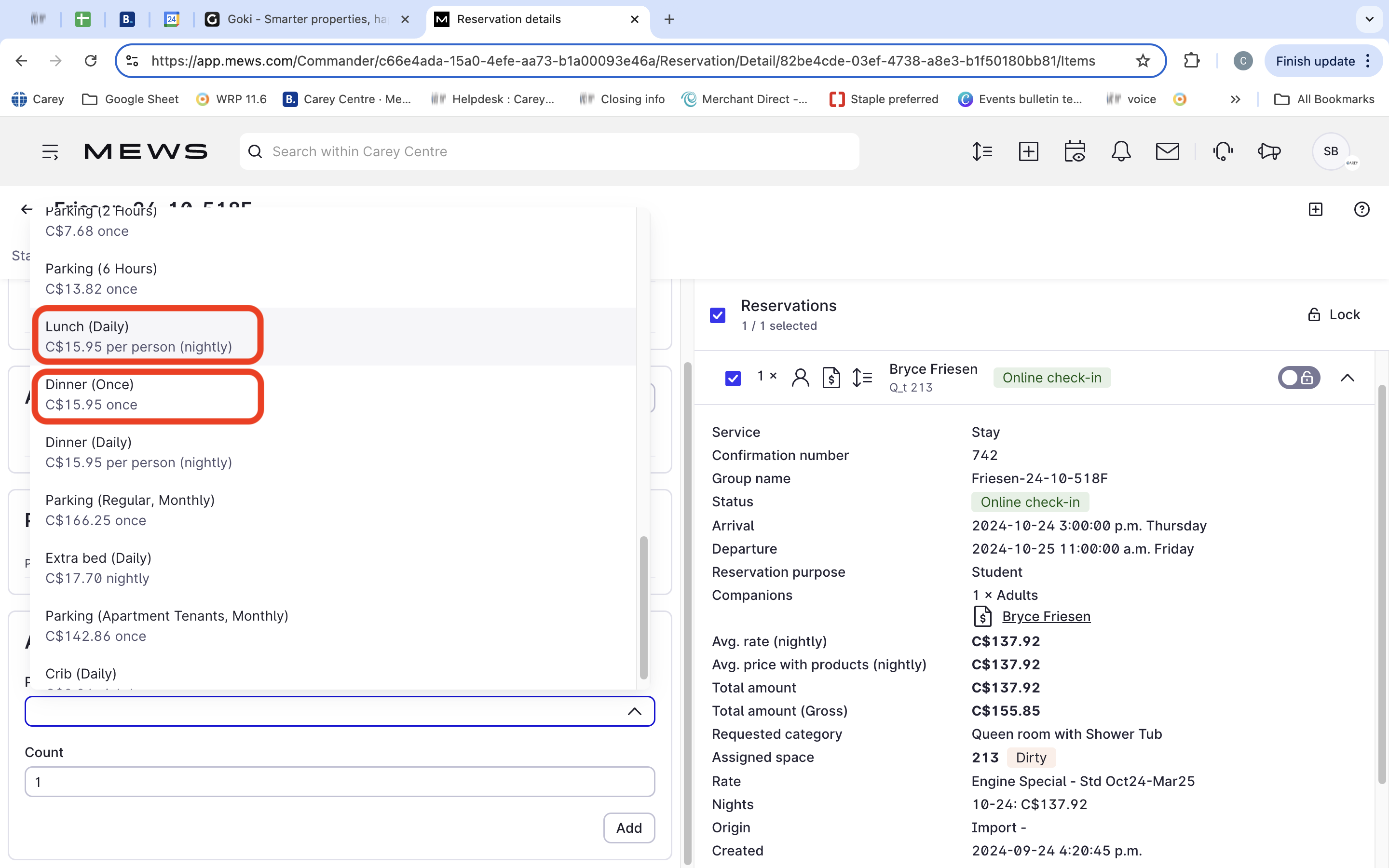Open the calendar with eye icon

point(1074,151)
